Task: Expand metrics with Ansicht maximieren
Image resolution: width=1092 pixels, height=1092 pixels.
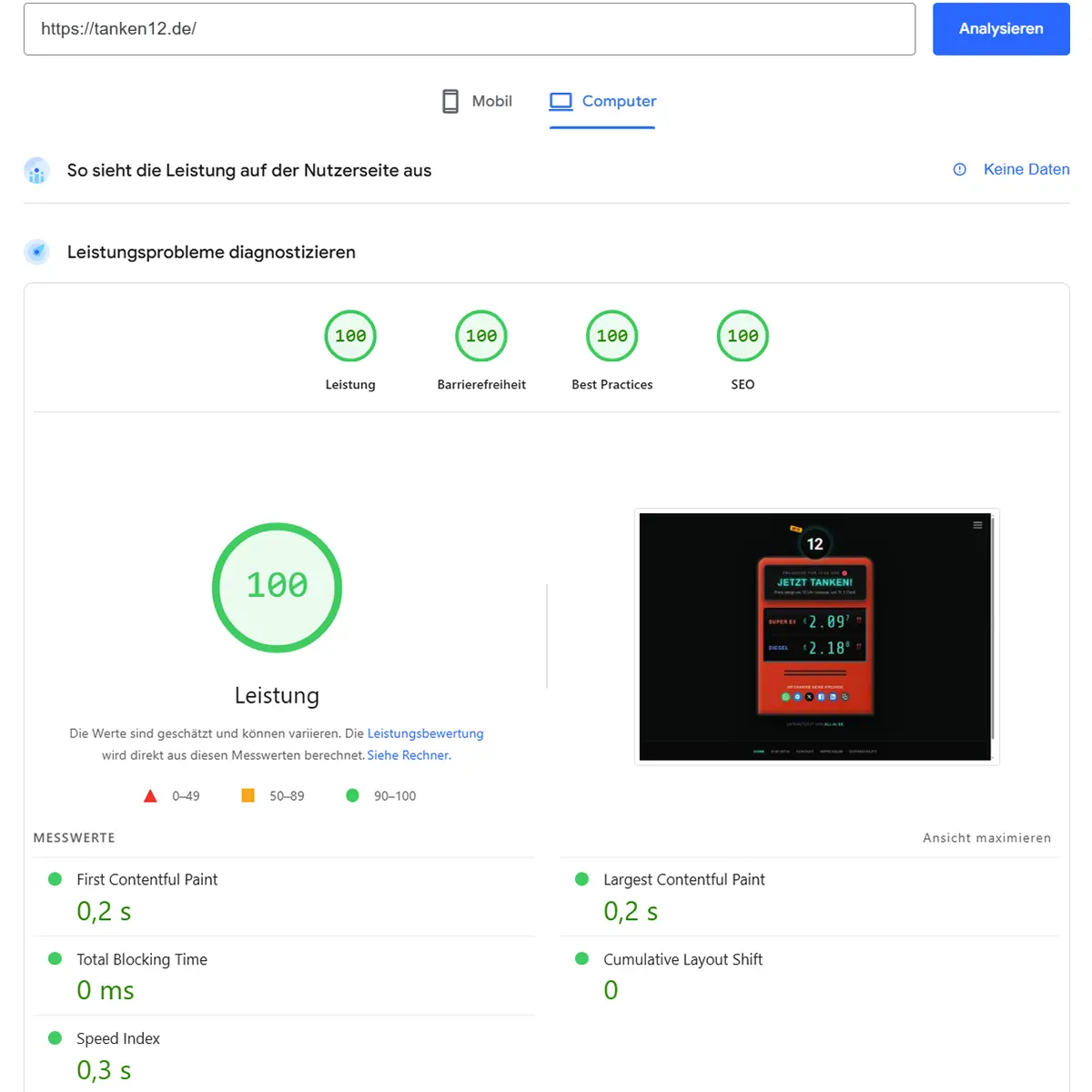Action: pos(986,838)
